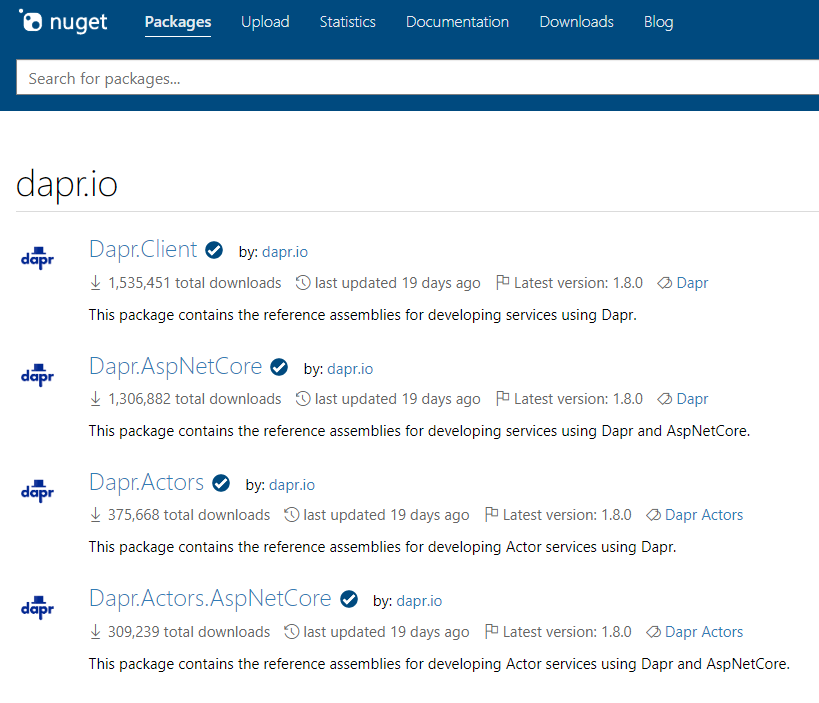Click tag icon in Dapr.AspNetCore row
This screenshot has width=819, height=703.
[664, 399]
